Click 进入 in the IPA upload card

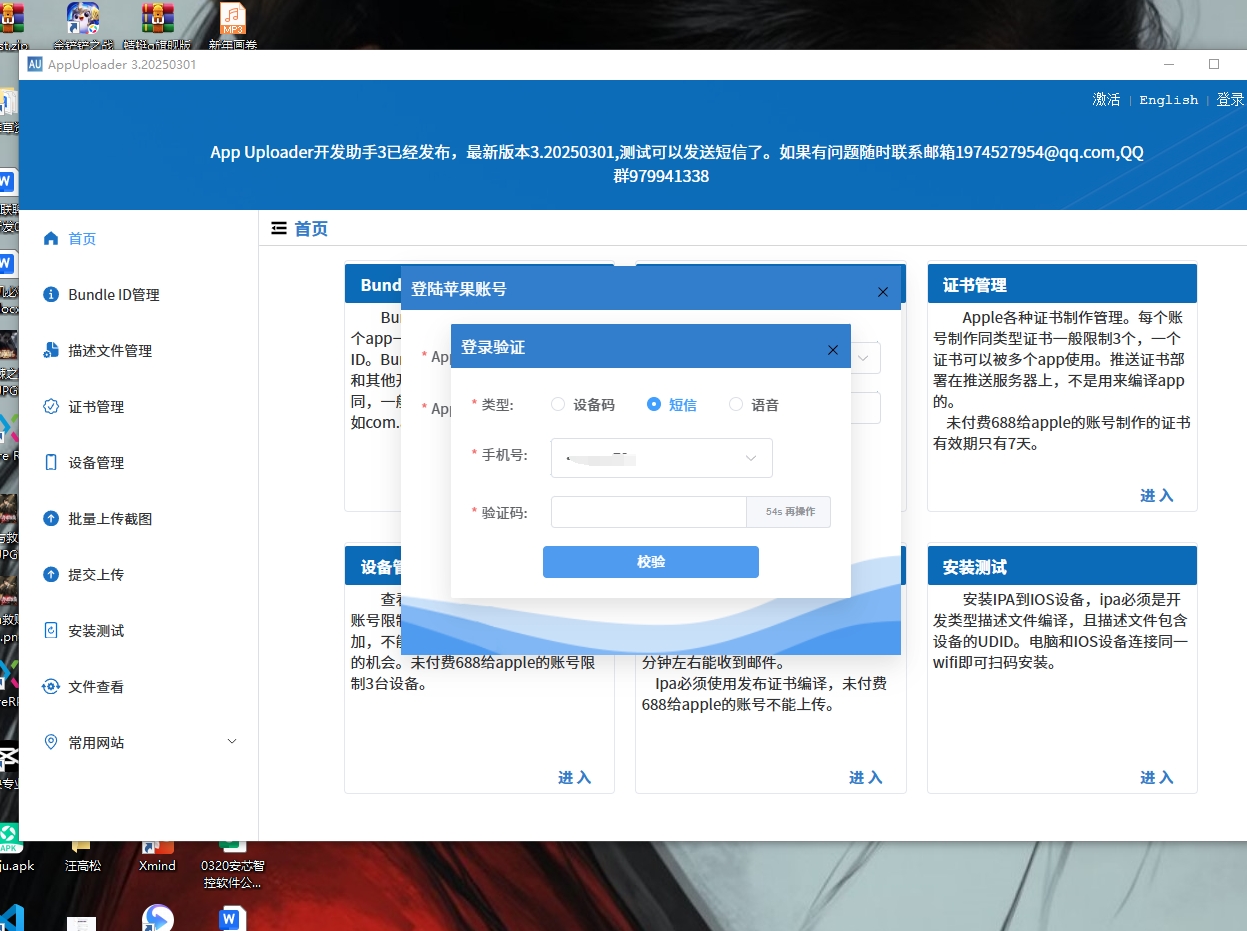pyautogui.click(x=866, y=778)
